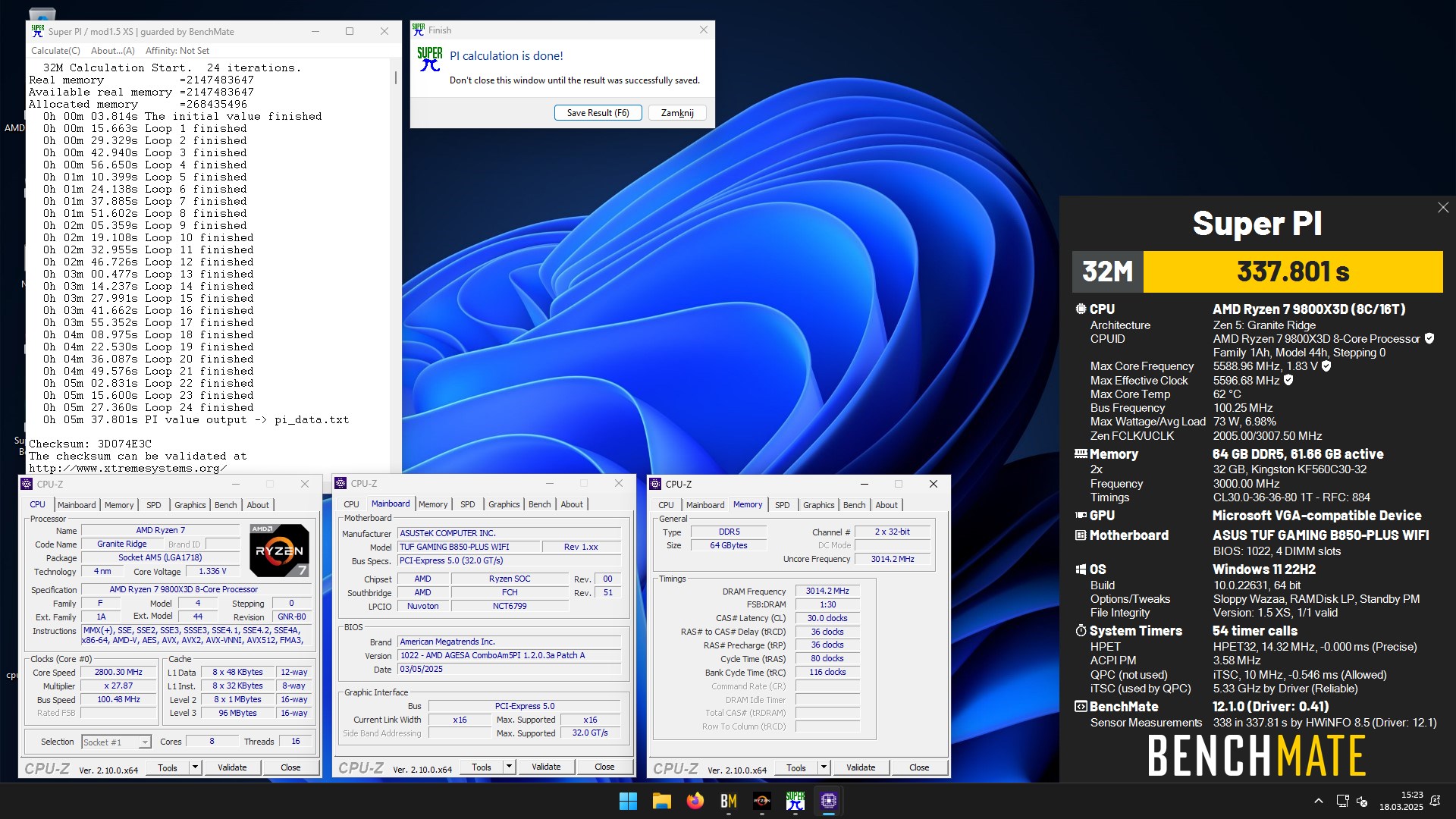Screen dimensions: 1456x819
Task: Click Validate in Mainboard CPU-Z window
Action: tap(546, 767)
